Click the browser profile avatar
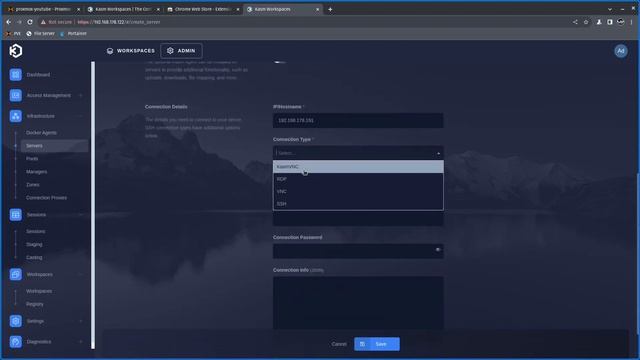The width and height of the screenshot is (640, 360). pyautogui.click(x=620, y=22)
